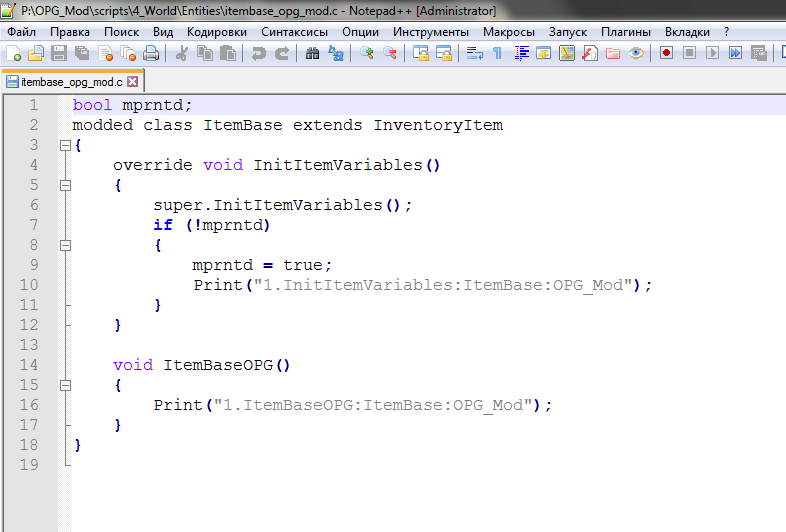Create a new file with the New toolbar icon
The height and width of the screenshot is (532, 786).
coord(14,53)
